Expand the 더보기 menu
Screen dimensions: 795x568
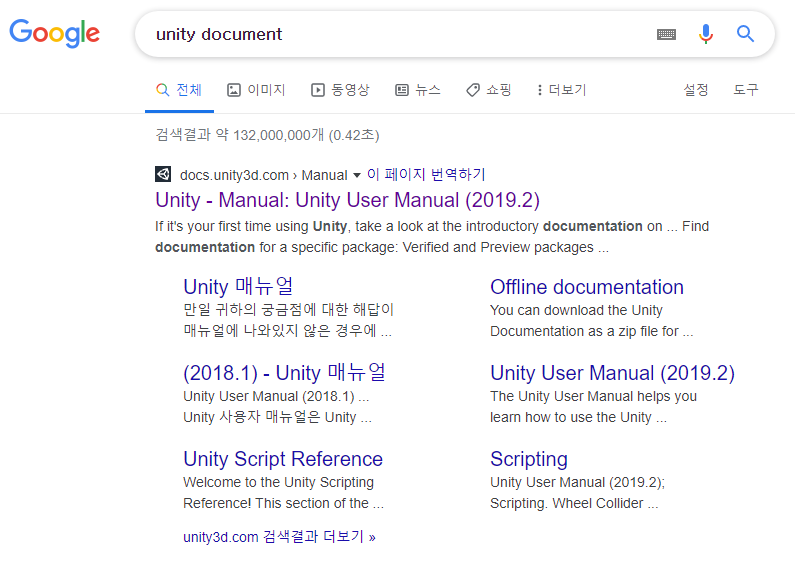(561, 90)
